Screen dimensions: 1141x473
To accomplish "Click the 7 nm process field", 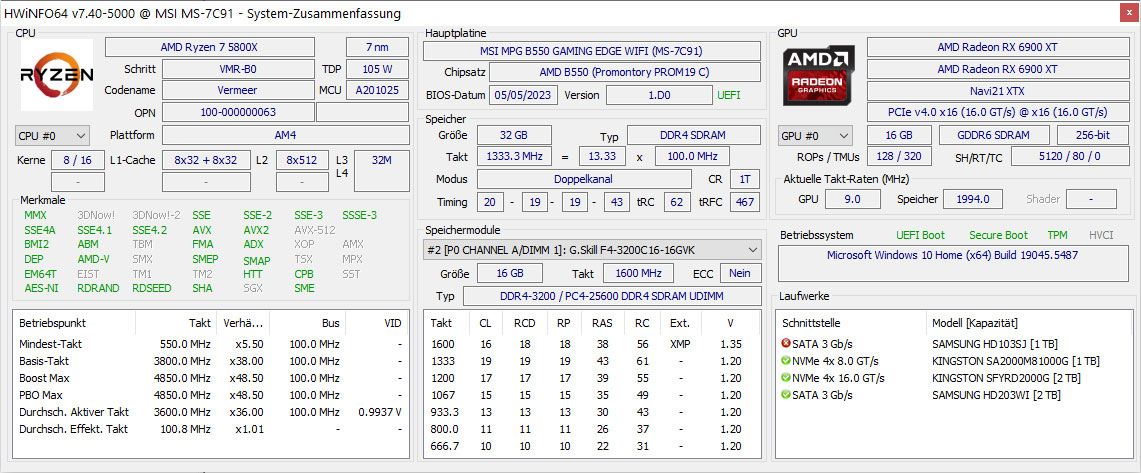I will [377, 47].
